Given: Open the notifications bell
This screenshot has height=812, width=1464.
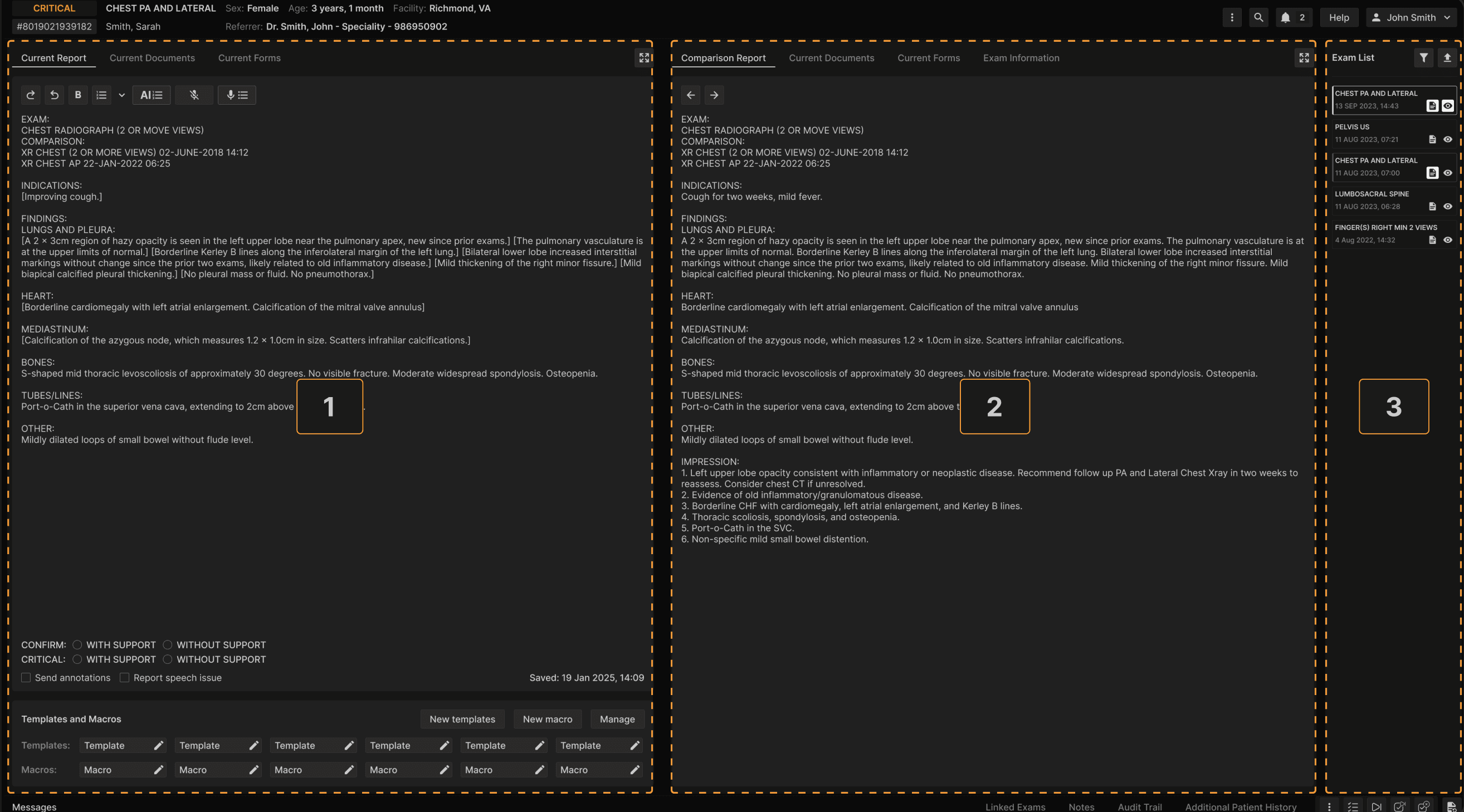Looking at the screenshot, I should tap(1286, 18).
